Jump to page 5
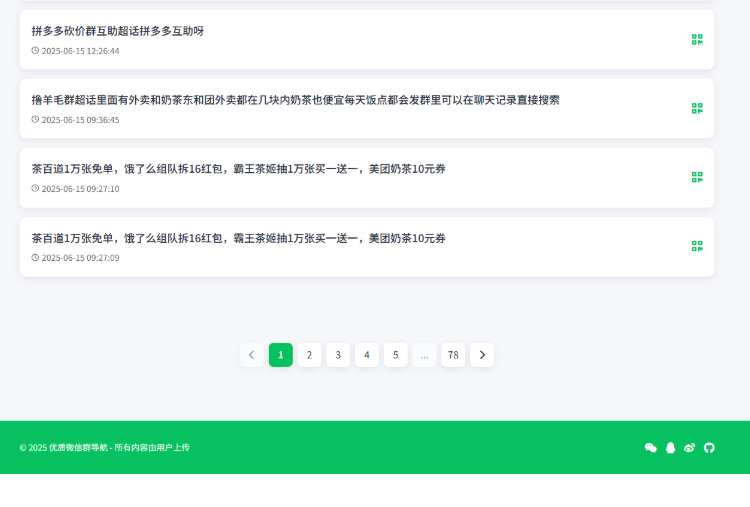Viewport: 750px width, 507px height. click(x=396, y=355)
